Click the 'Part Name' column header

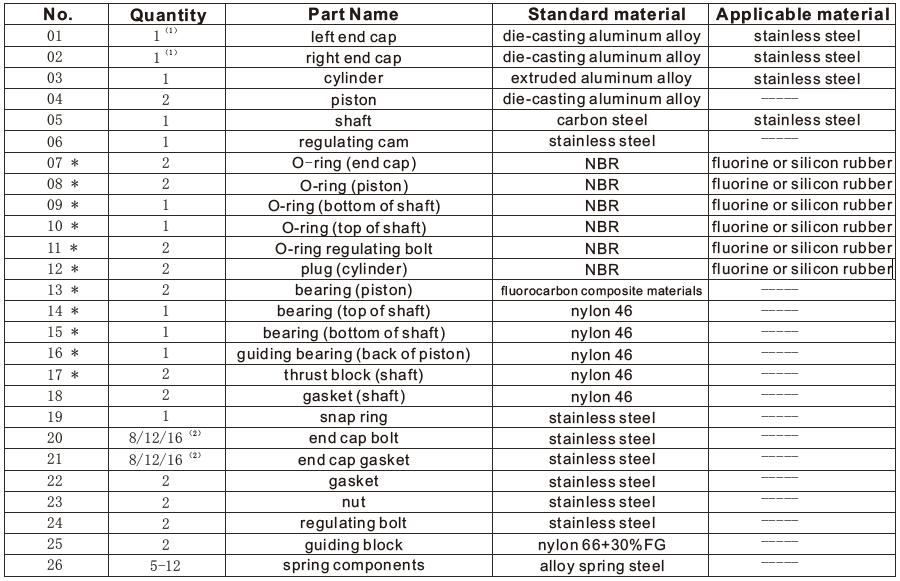tap(353, 14)
